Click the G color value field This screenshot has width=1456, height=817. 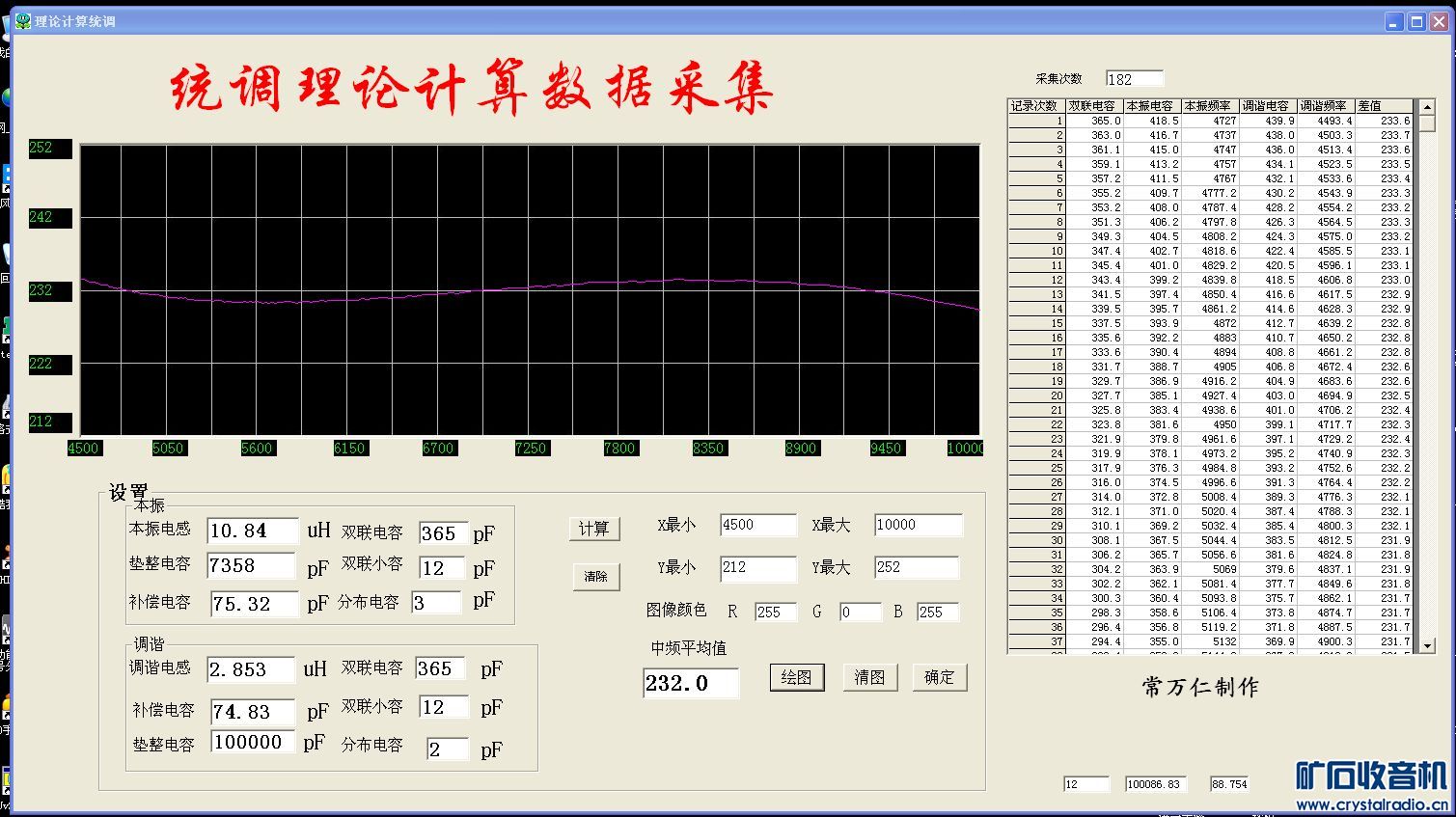click(x=861, y=613)
